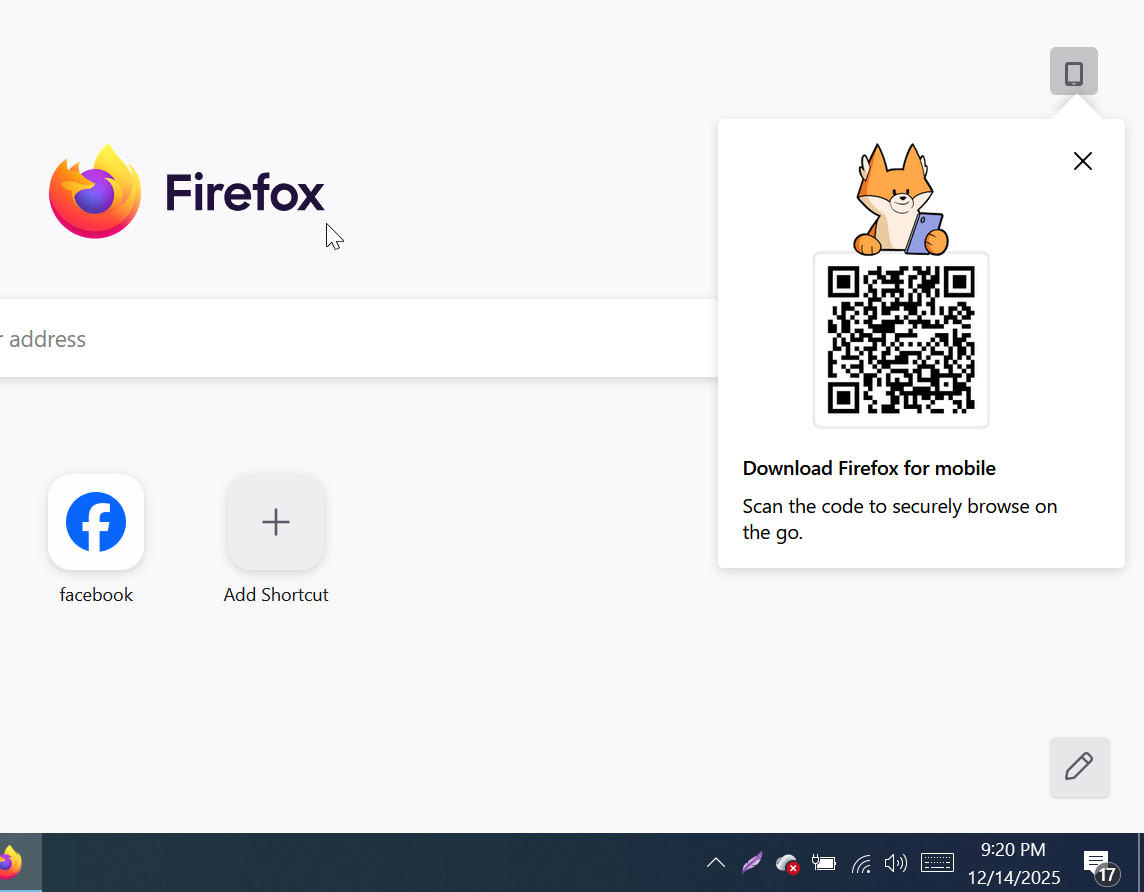Click the cloud sync error tray icon
1144x892 pixels.
[787, 864]
